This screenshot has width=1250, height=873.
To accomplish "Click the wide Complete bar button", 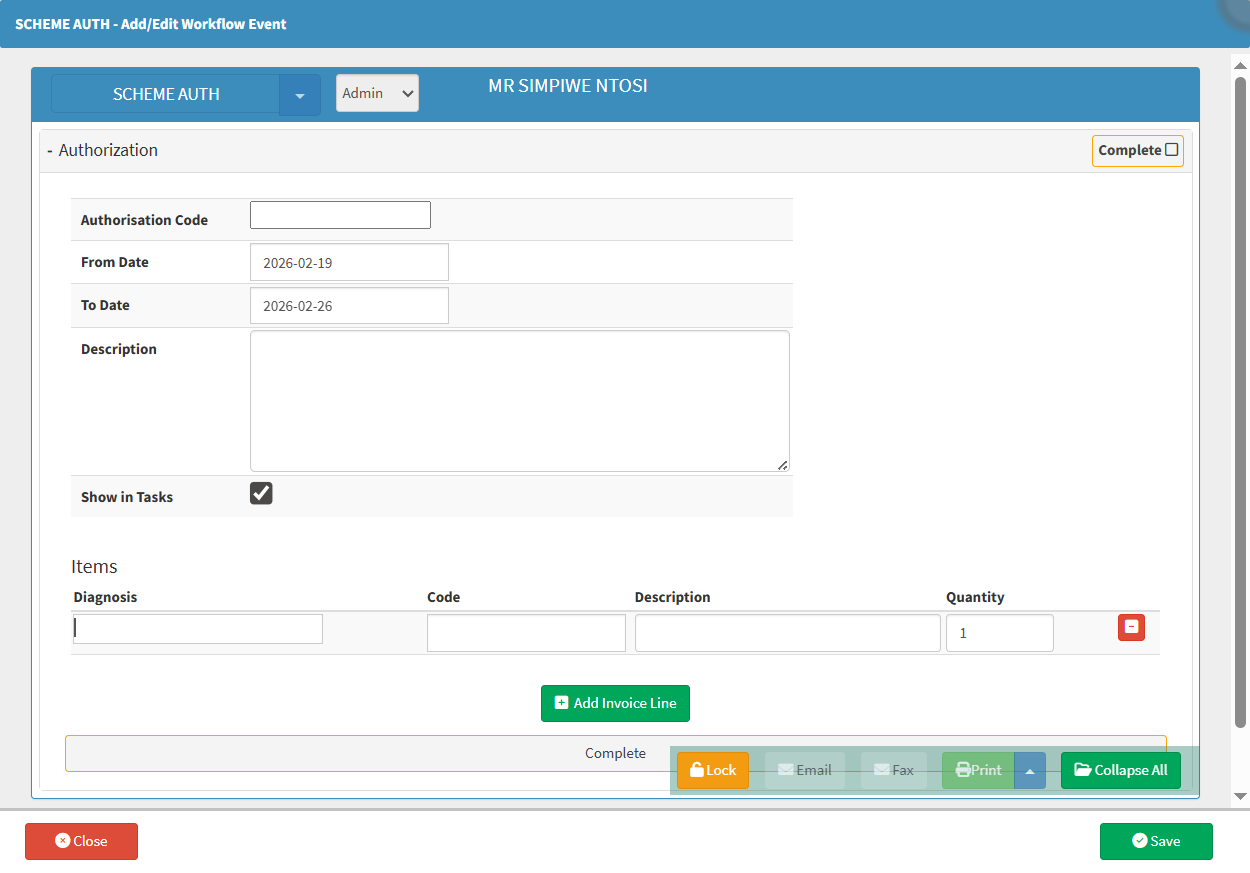I will [370, 754].
